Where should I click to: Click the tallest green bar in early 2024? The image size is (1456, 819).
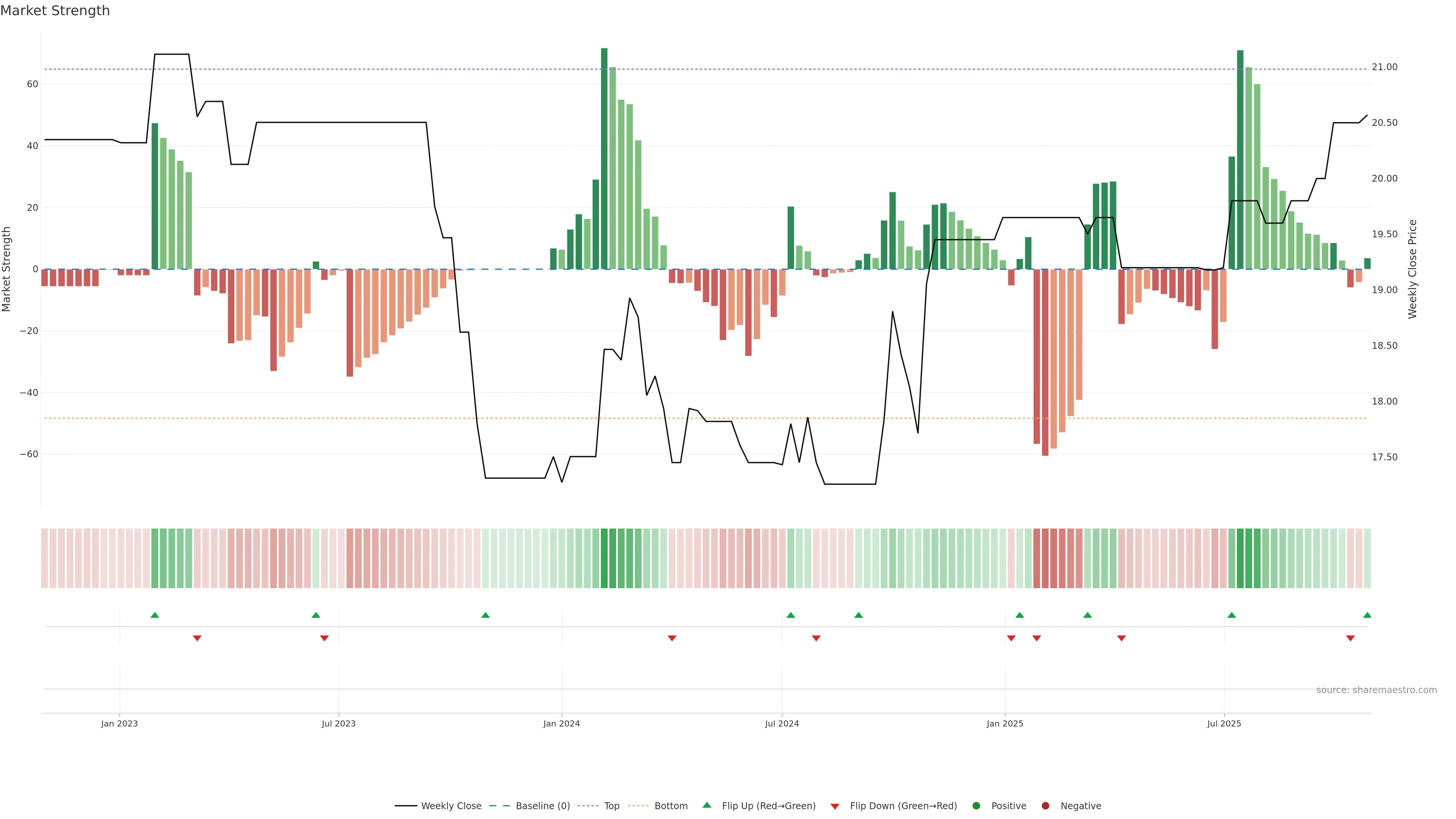point(604,158)
